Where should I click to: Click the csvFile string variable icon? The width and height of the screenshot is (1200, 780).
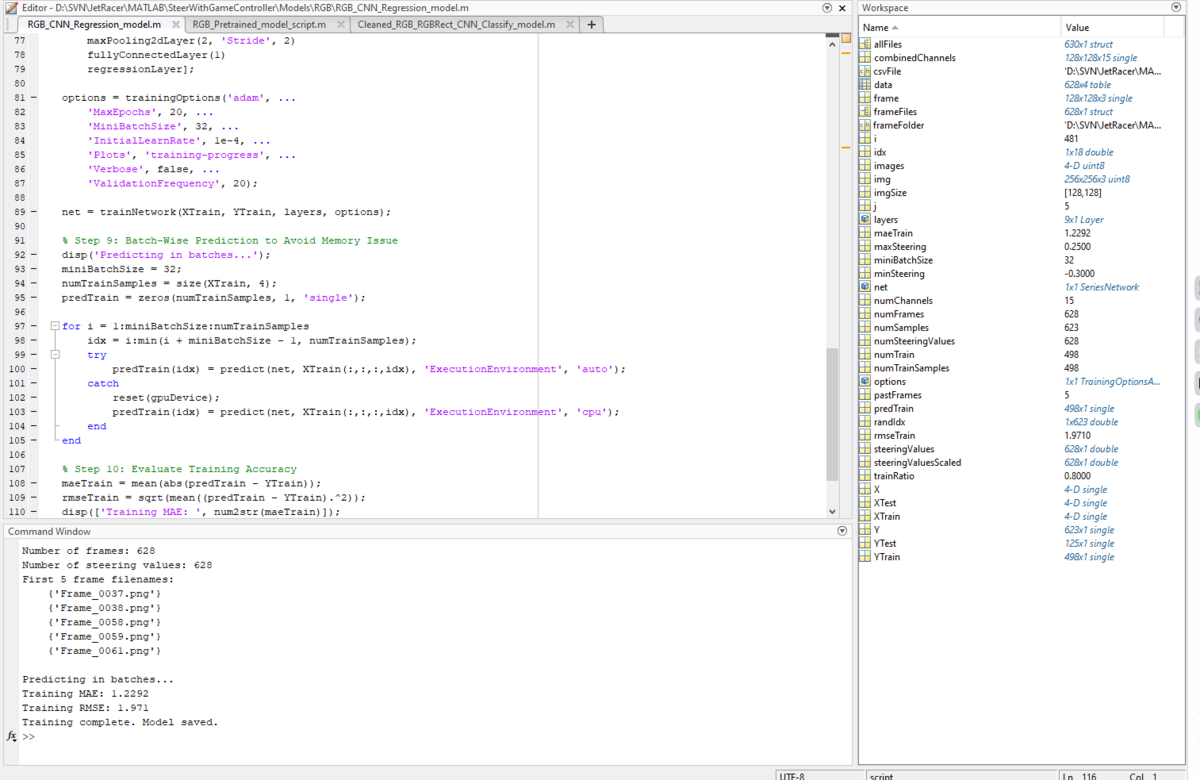[x=865, y=72]
